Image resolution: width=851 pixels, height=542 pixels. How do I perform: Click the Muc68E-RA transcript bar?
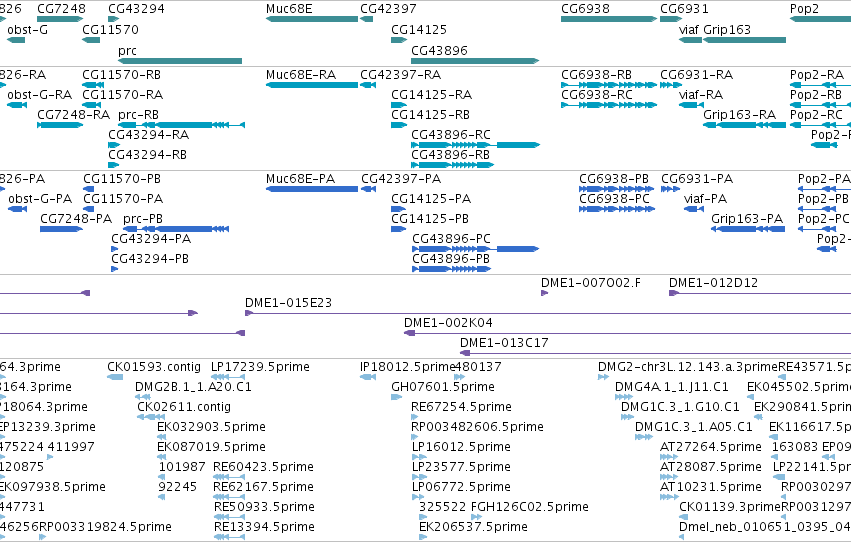click(312, 85)
